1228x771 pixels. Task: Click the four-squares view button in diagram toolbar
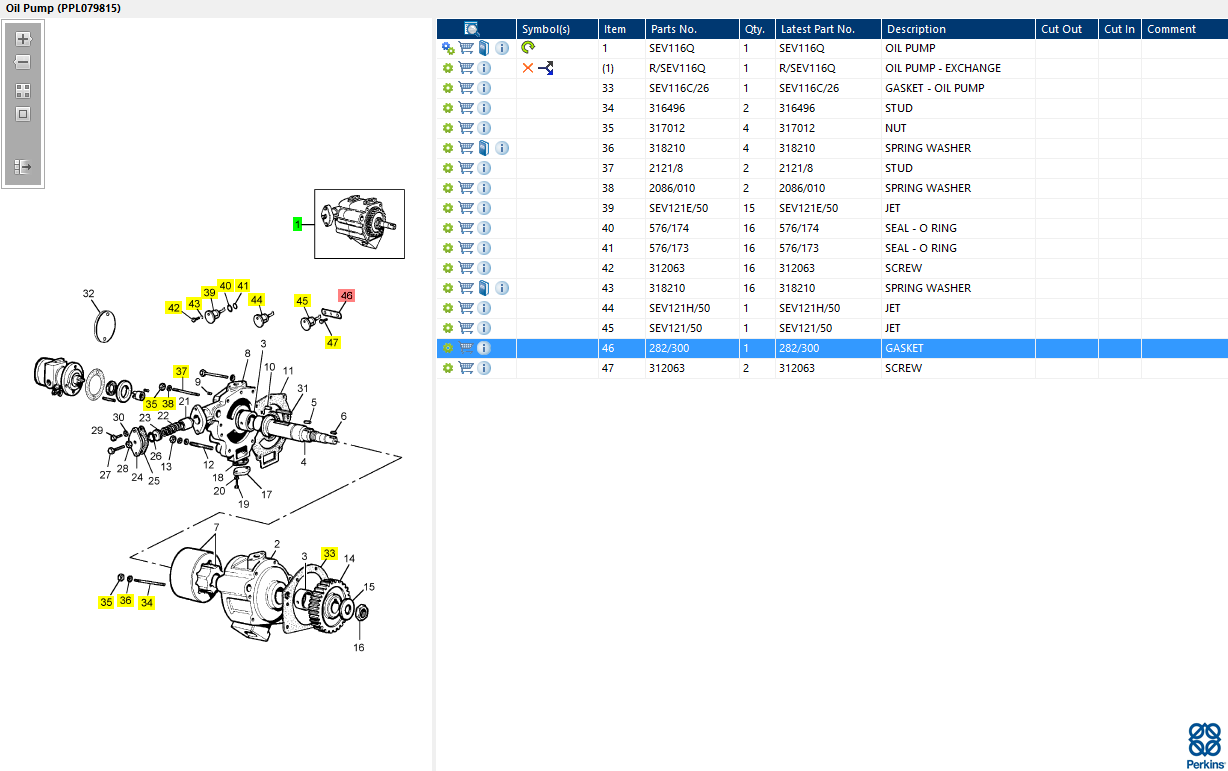pos(23,90)
